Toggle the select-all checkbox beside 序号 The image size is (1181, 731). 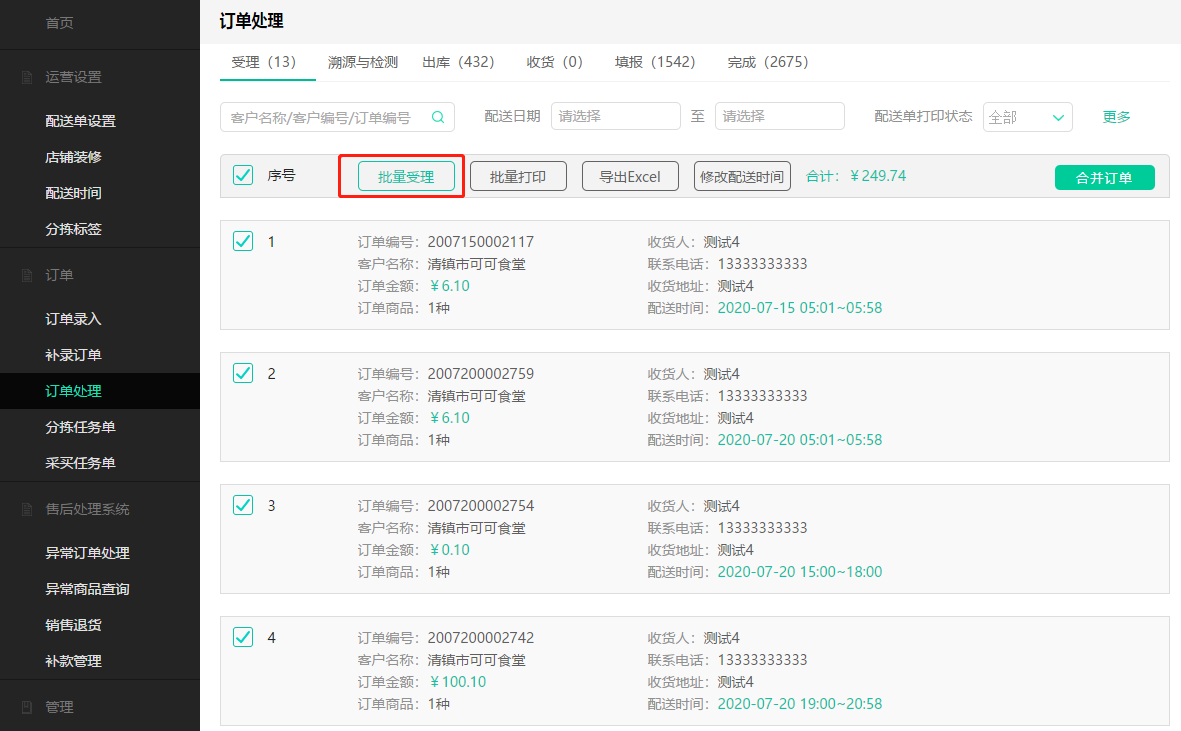[x=243, y=176]
